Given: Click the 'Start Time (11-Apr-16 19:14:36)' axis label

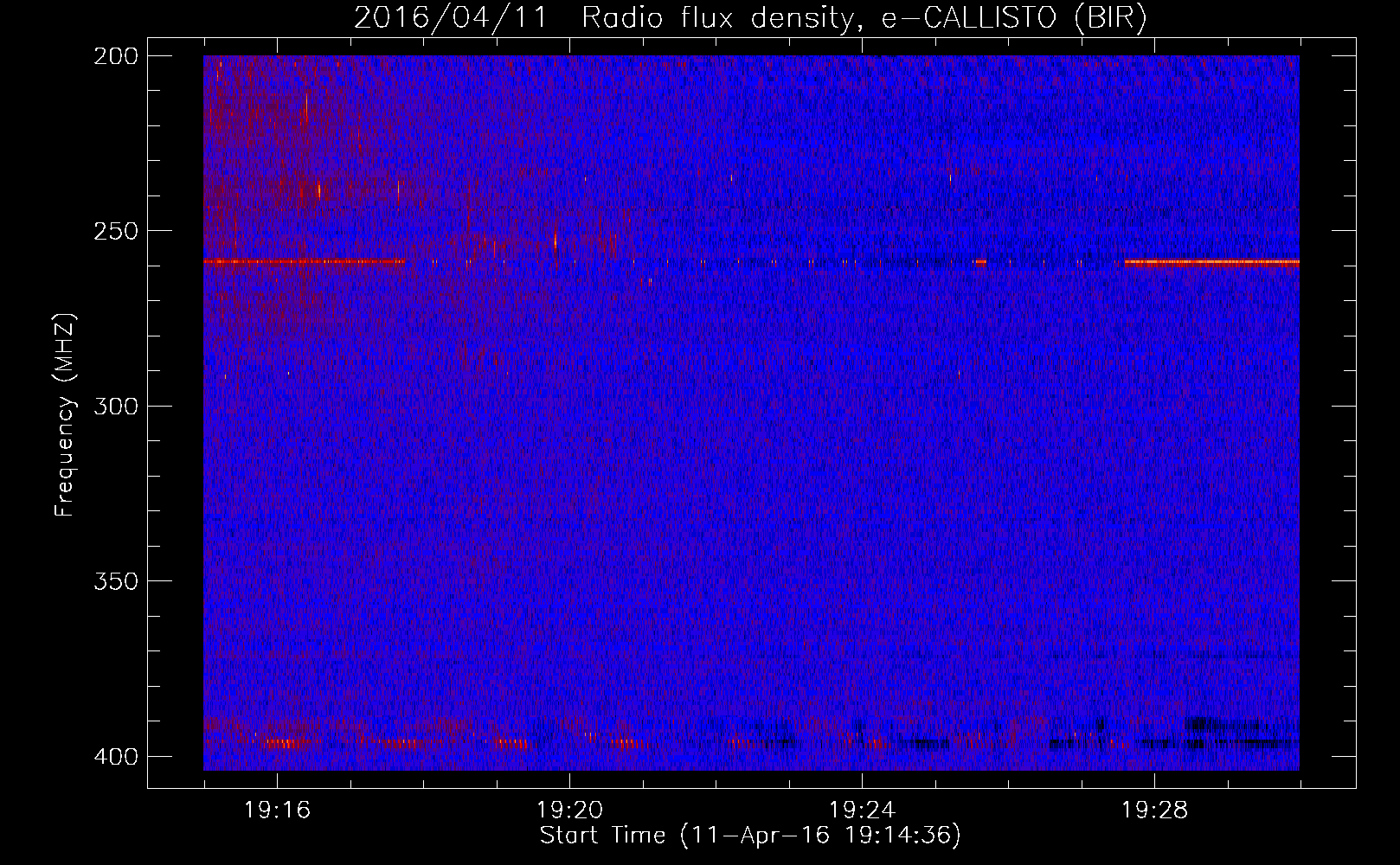Looking at the screenshot, I should (750, 836).
